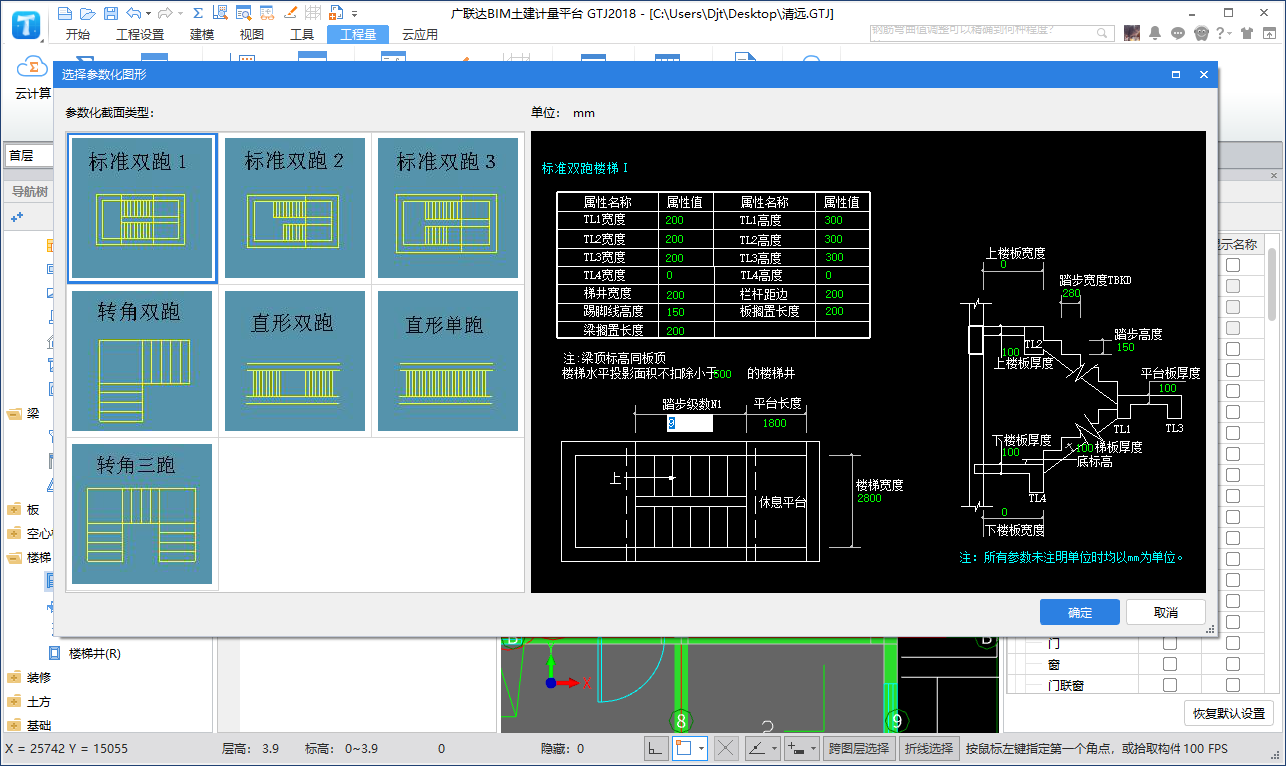Click the user avatar picture
Viewport: 1286px width, 766px height.
pyautogui.click(x=1132, y=33)
